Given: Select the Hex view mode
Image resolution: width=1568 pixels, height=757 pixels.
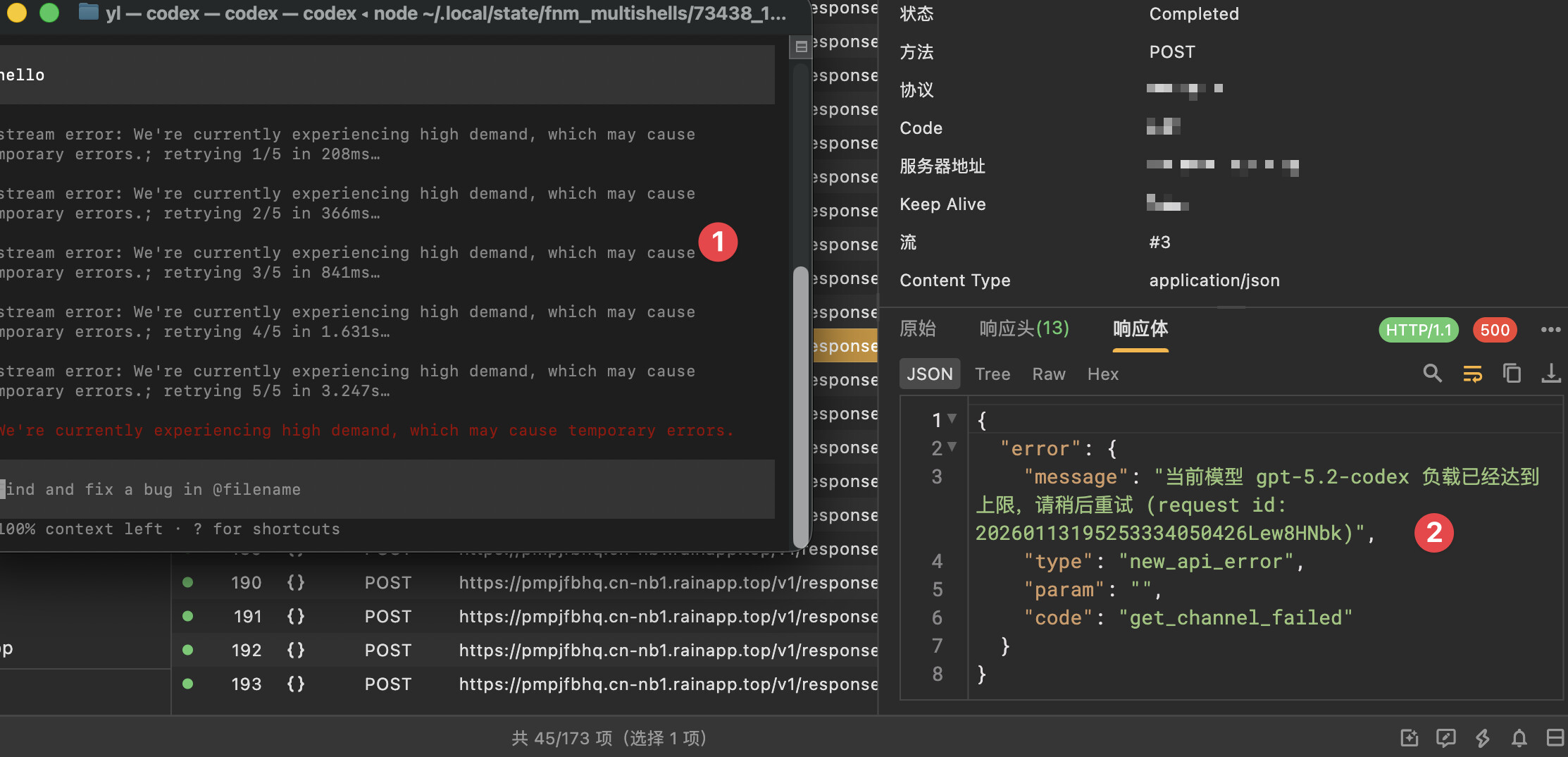Looking at the screenshot, I should pos(1103,374).
